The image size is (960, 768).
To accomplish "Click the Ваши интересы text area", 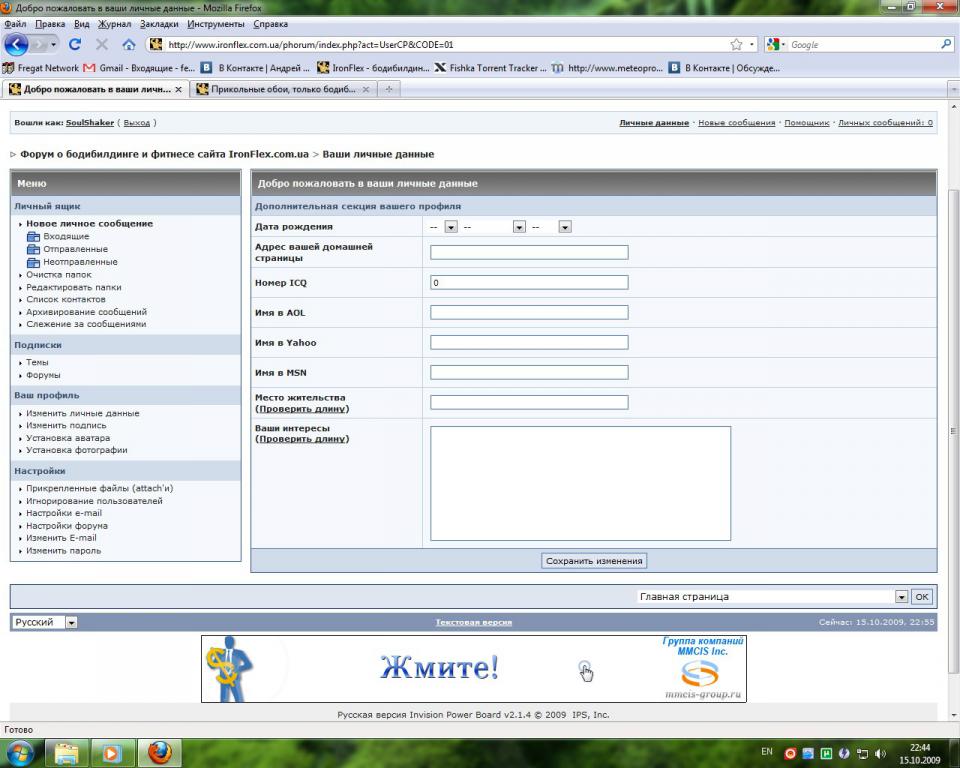I will point(580,483).
